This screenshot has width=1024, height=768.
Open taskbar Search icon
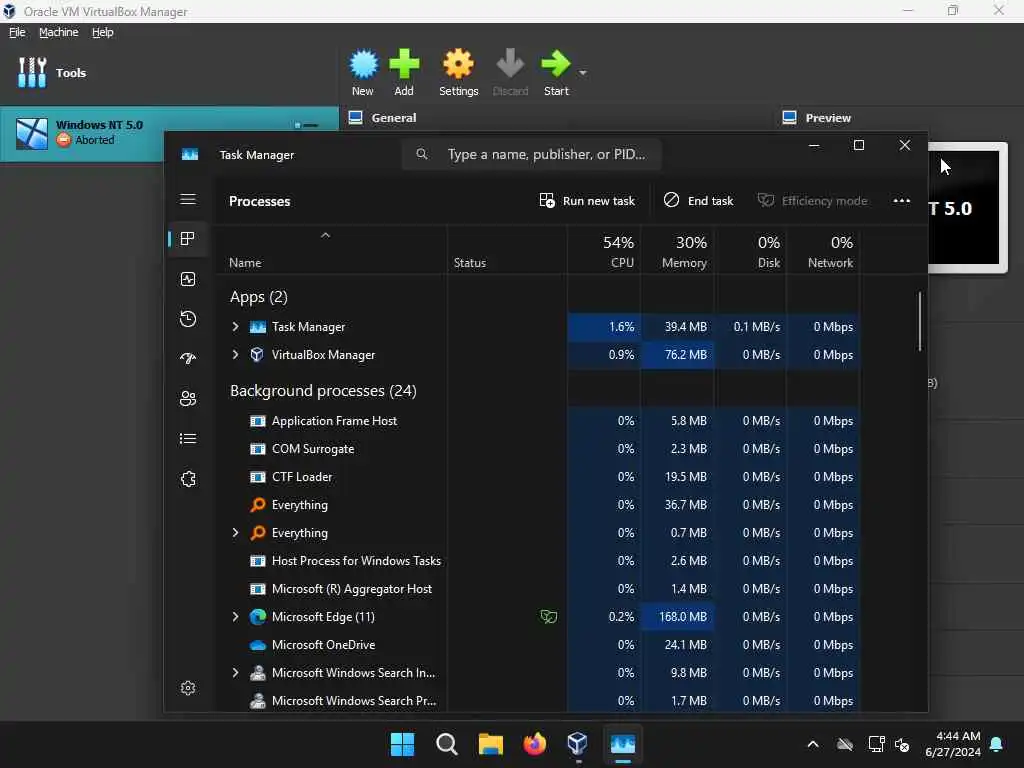coord(447,744)
